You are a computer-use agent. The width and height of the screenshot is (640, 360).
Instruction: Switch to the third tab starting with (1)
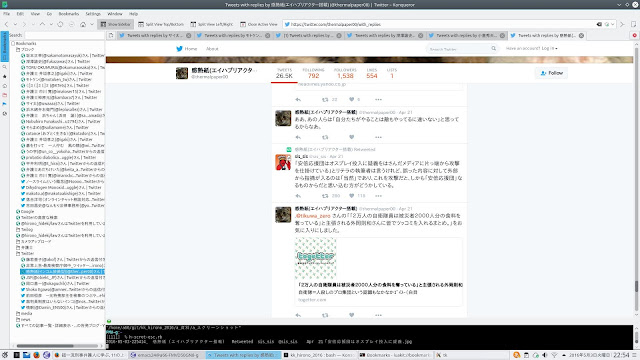(x=308, y=36)
